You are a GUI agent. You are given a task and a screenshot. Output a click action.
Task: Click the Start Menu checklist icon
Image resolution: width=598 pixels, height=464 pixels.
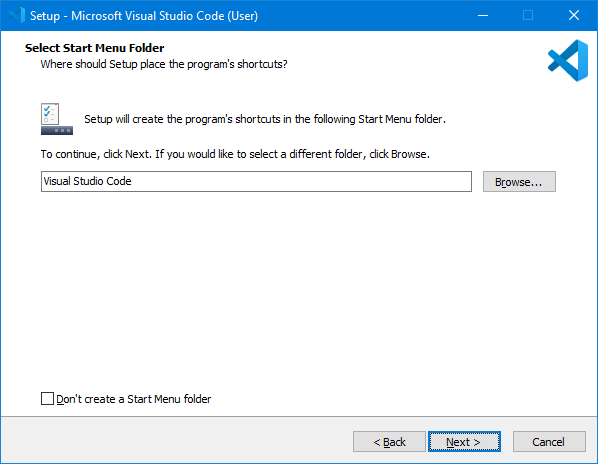pos(57,119)
